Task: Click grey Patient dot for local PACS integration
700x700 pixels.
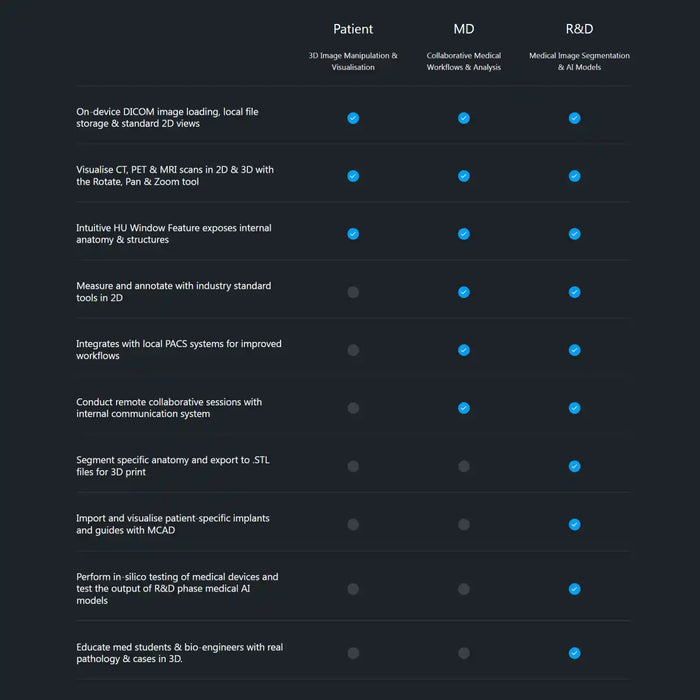Action: click(x=353, y=350)
